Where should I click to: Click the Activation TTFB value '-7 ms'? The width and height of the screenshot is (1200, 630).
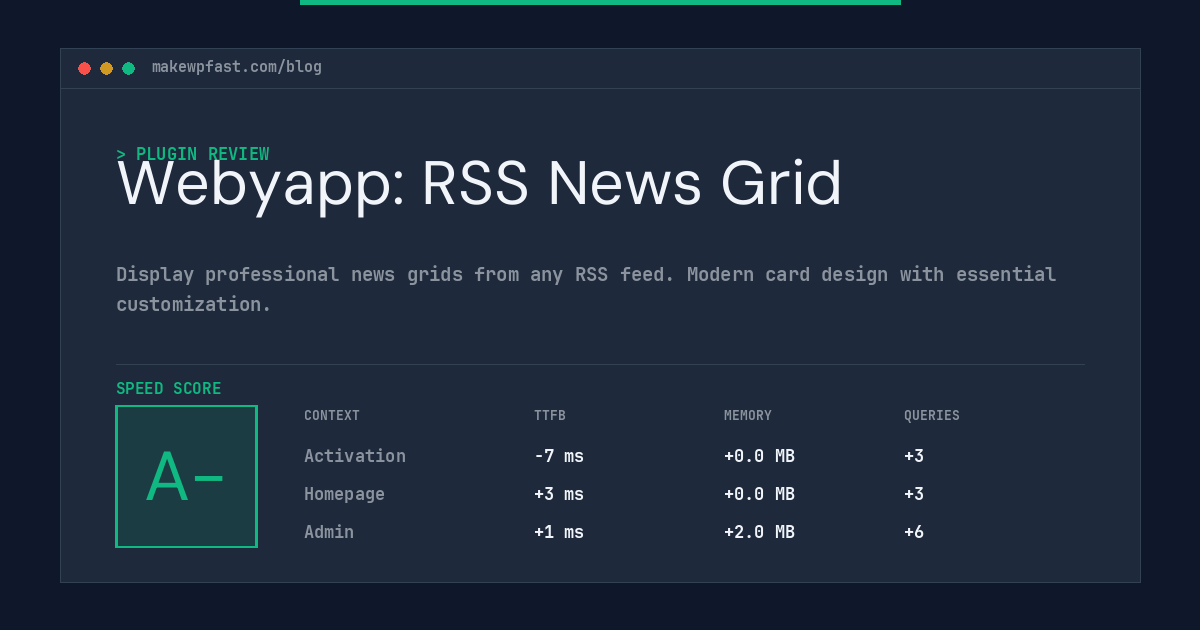(559, 456)
